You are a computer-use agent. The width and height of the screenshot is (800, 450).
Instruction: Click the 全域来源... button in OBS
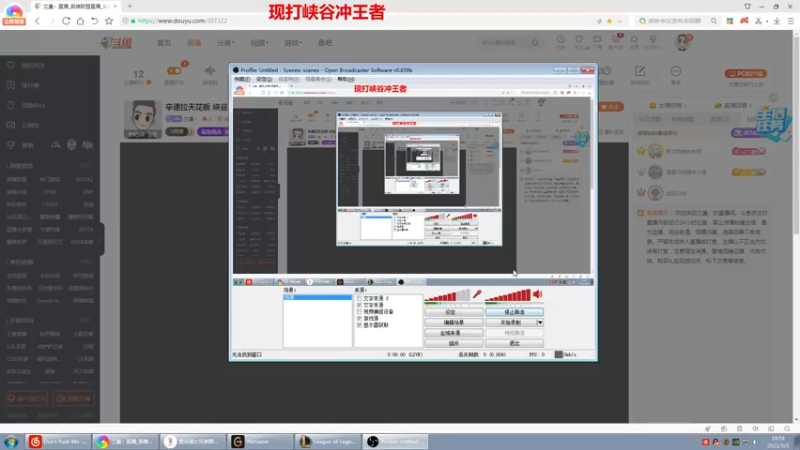[x=454, y=333]
